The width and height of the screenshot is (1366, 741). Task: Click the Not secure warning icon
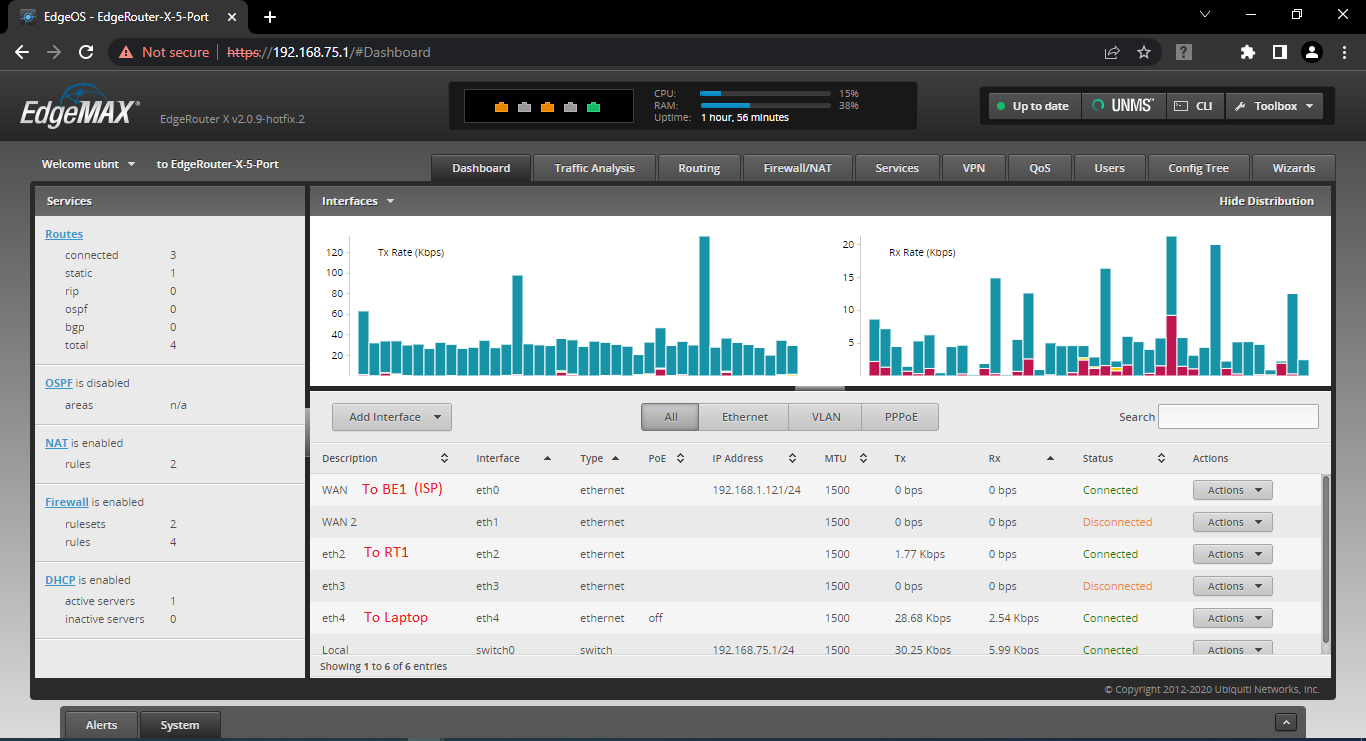(125, 52)
